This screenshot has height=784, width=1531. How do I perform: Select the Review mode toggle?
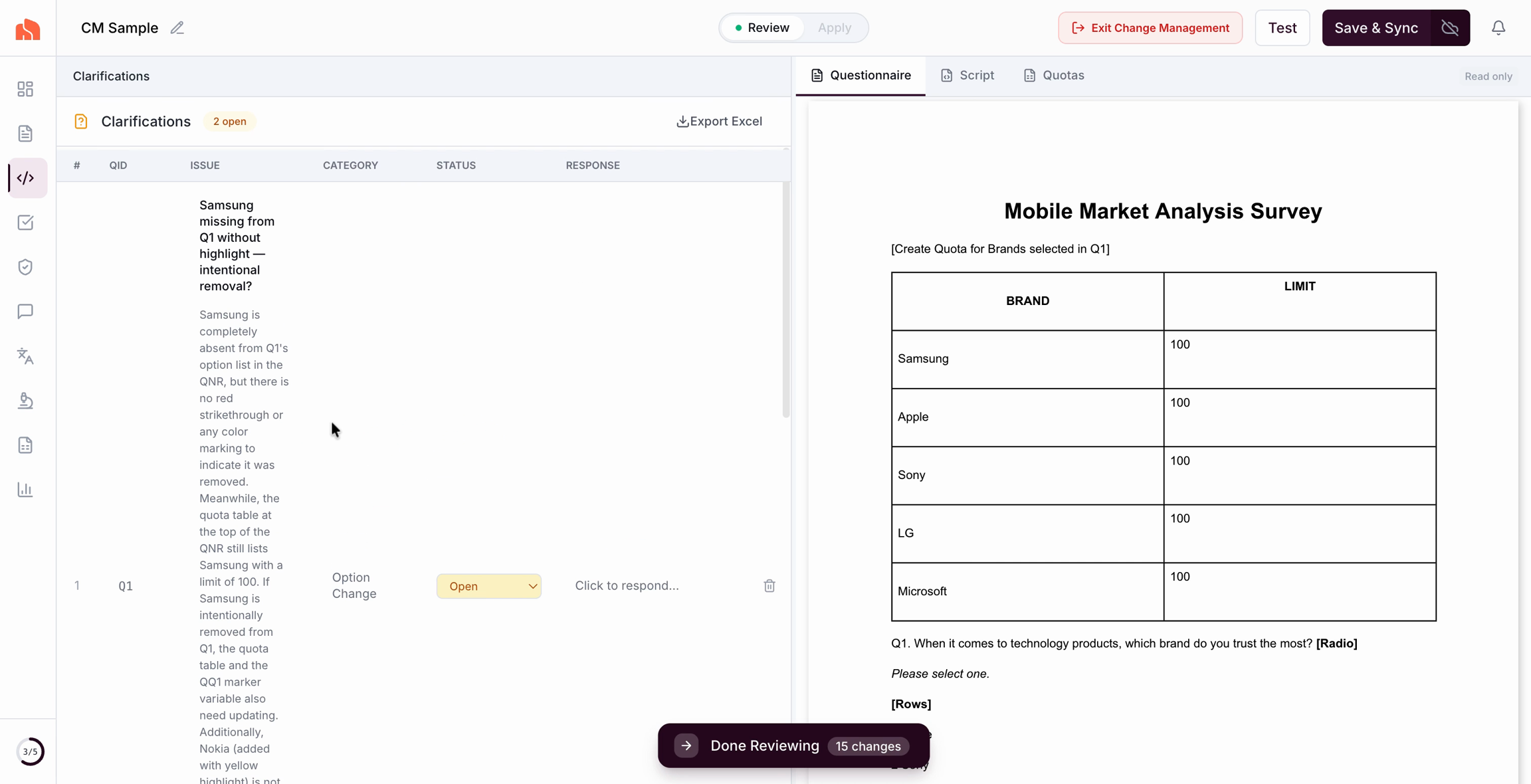(x=762, y=28)
